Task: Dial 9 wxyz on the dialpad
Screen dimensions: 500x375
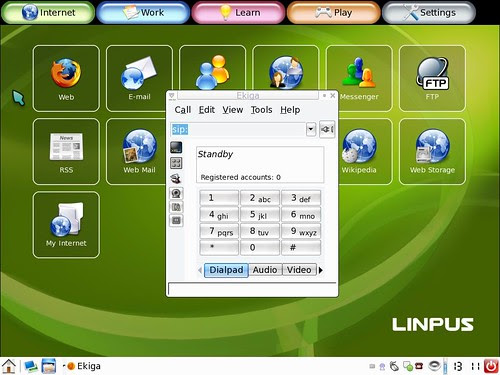Action: tap(301, 231)
